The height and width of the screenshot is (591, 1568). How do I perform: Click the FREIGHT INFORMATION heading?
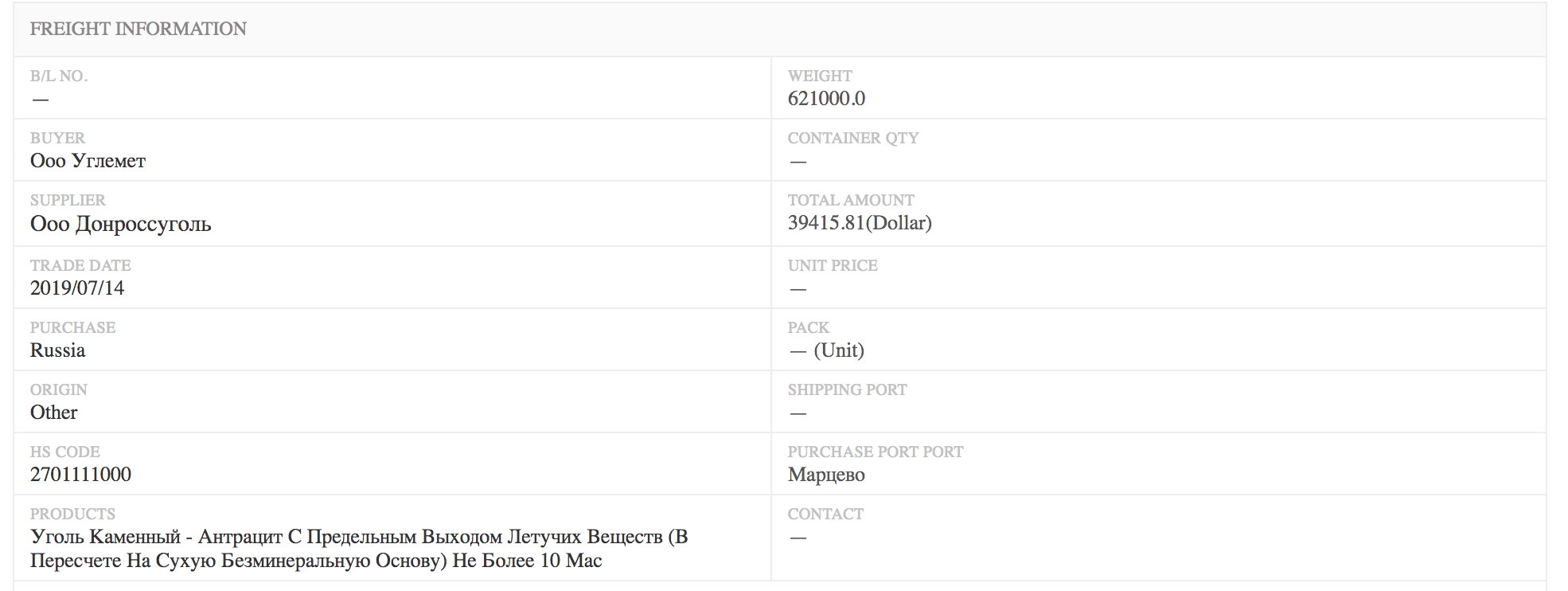coord(138,29)
